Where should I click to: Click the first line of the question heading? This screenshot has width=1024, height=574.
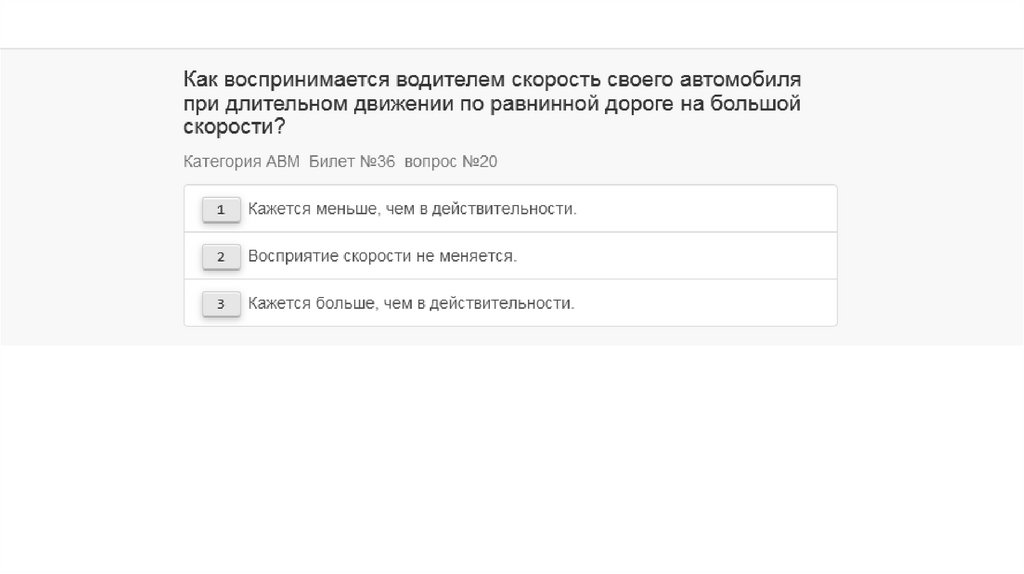point(493,79)
